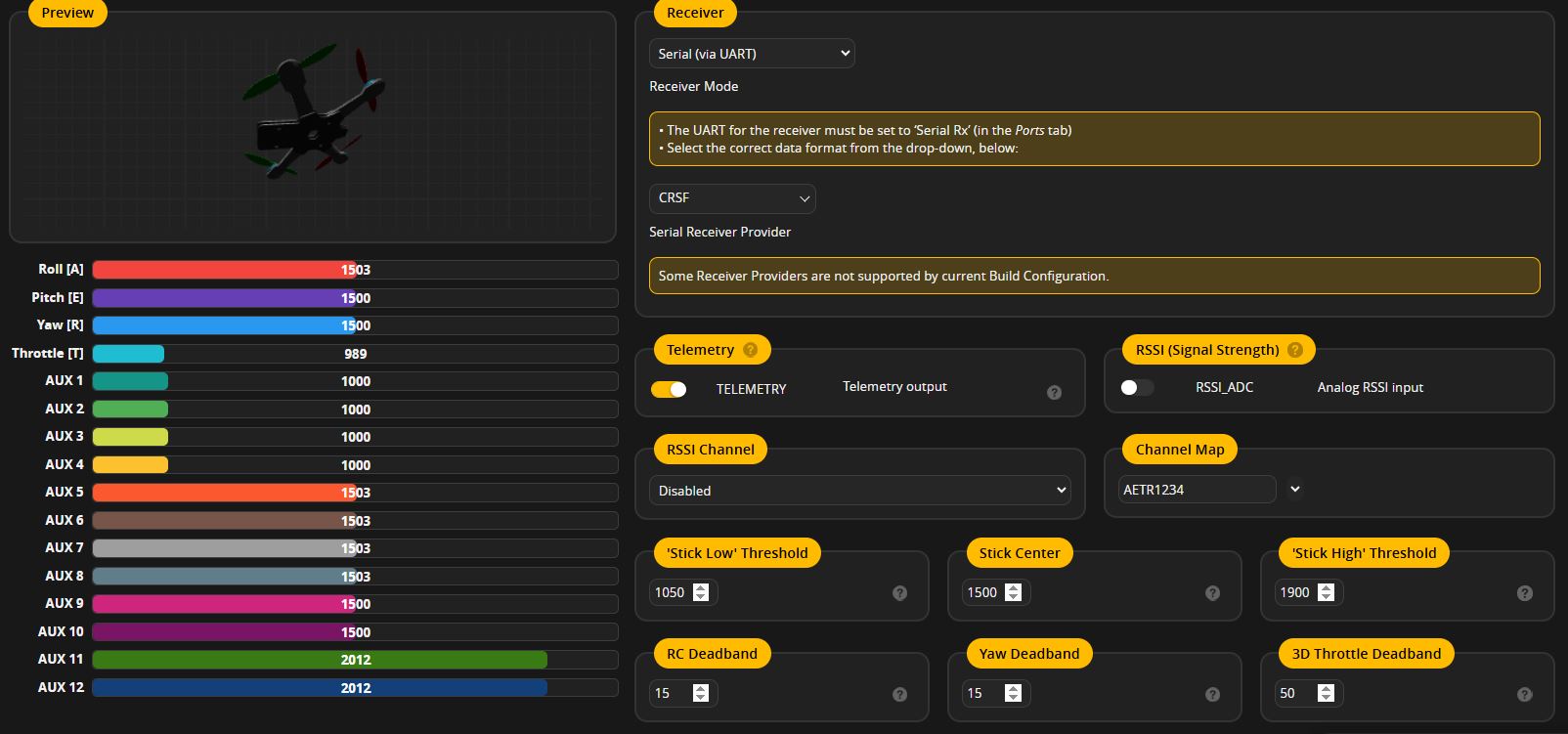Click stepper arrows on Stick Low Threshold

(700, 592)
